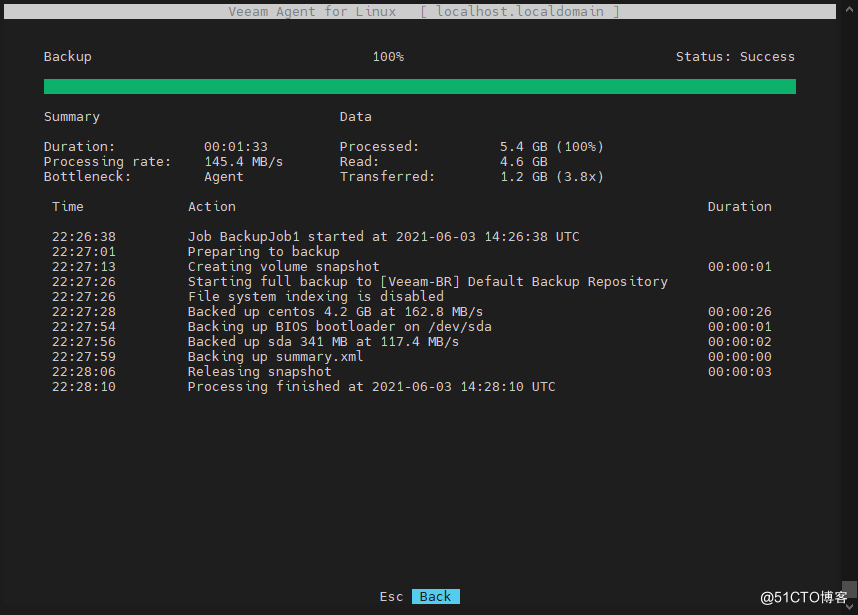Click the Duration column header in the log
The width and height of the screenshot is (858, 615).
739,206
